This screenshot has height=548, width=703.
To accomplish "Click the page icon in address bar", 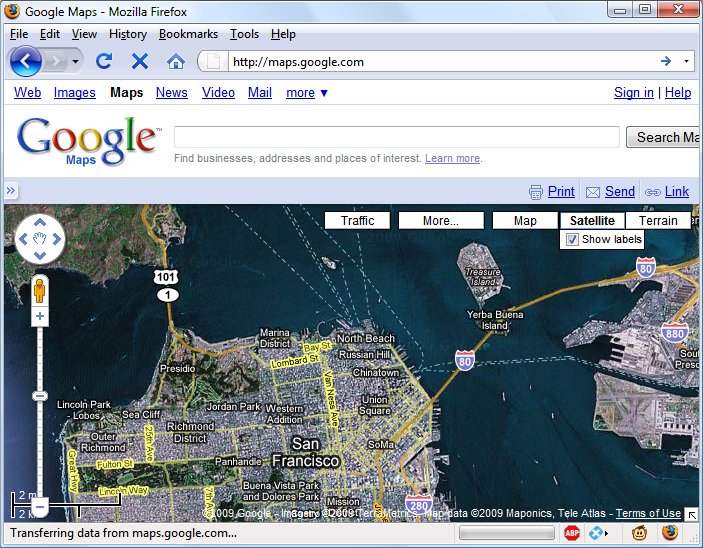I will (213, 61).
